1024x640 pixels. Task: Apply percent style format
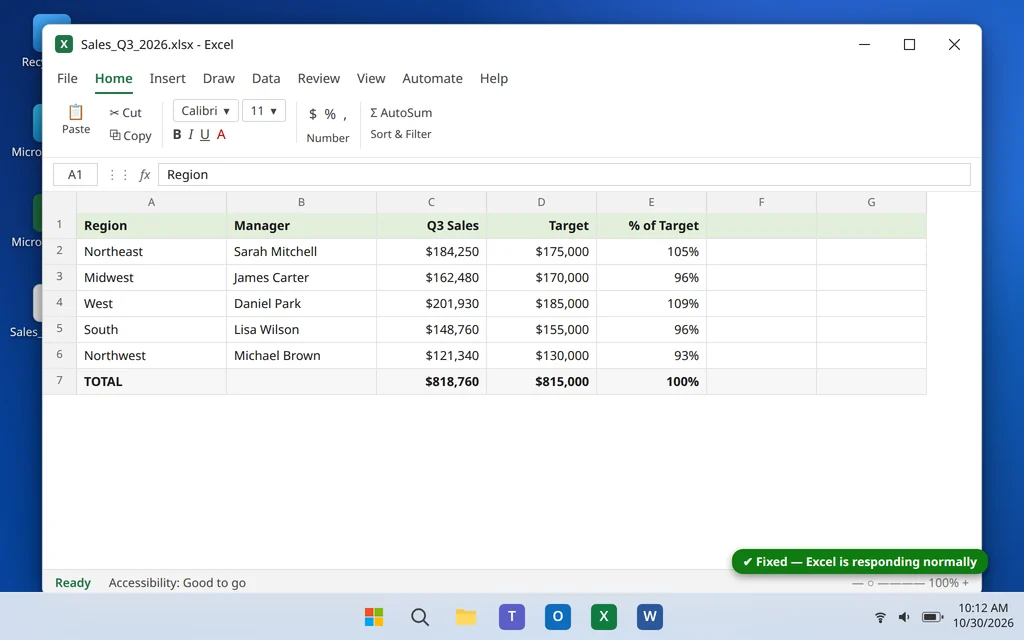330,114
